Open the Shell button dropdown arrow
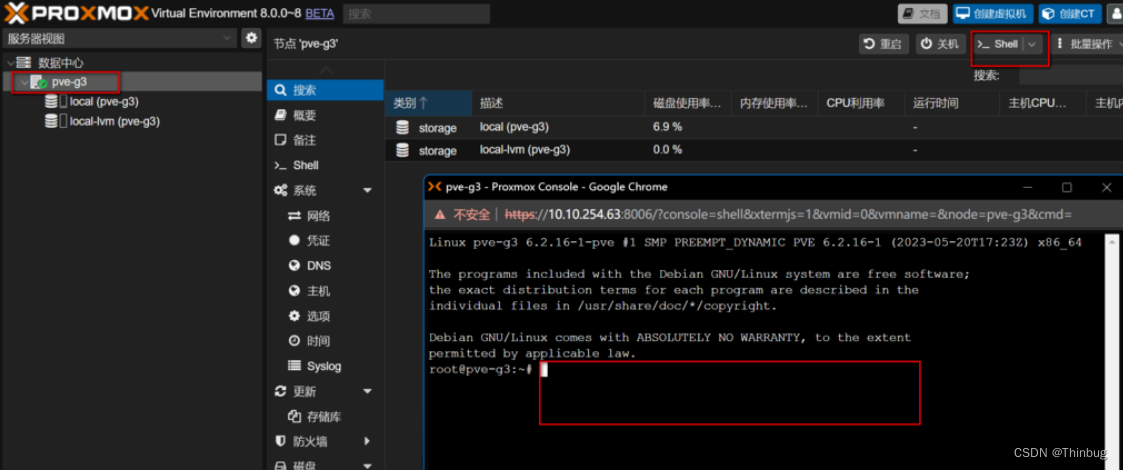 [1032, 44]
